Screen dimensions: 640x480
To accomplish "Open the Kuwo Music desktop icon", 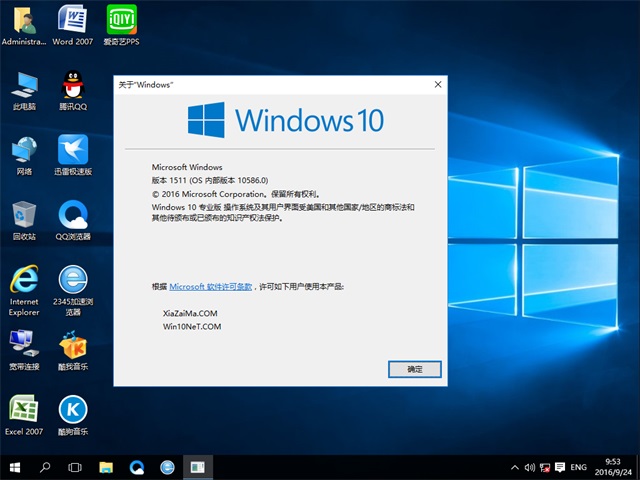I will pyautogui.click(x=72, y=345).
